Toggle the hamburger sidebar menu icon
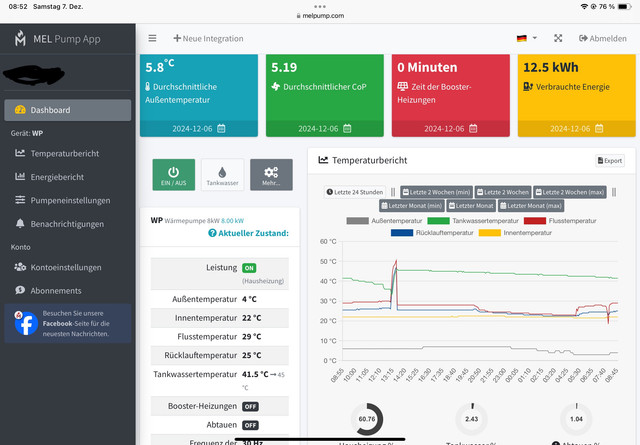640x445 pixels. click(152, 38)
